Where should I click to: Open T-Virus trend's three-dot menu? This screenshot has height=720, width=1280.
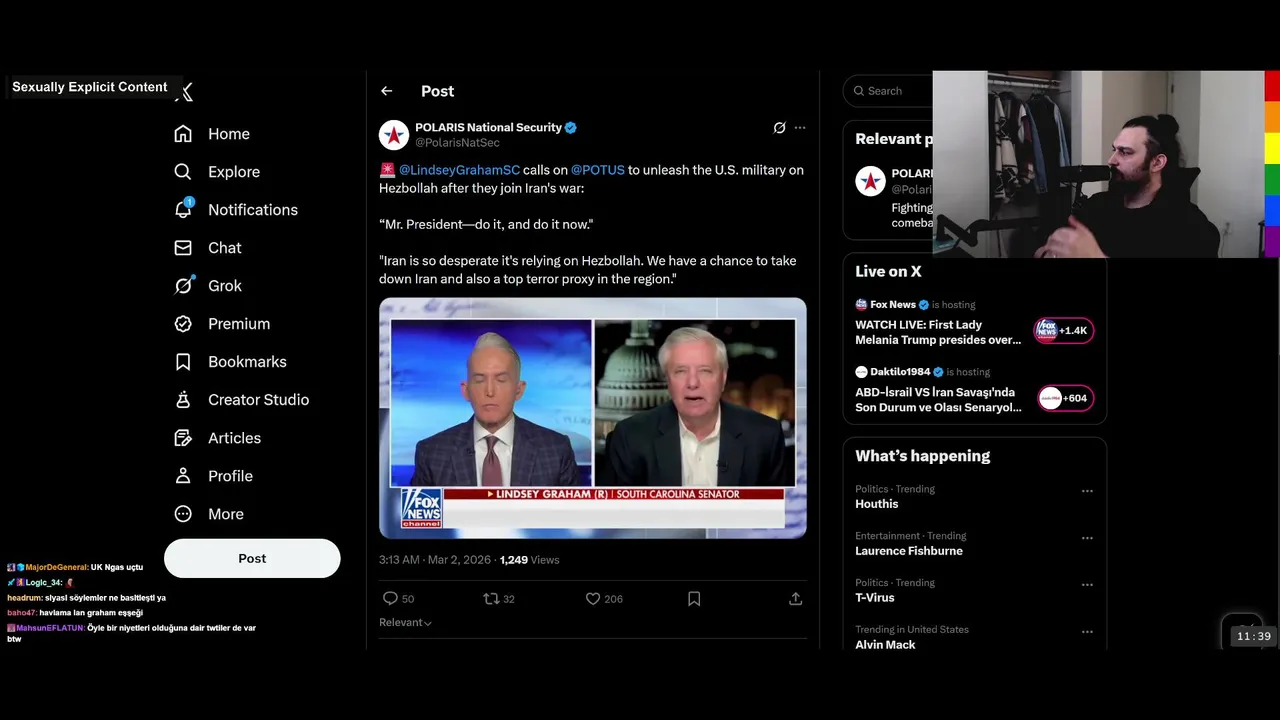click(1087, 585)
